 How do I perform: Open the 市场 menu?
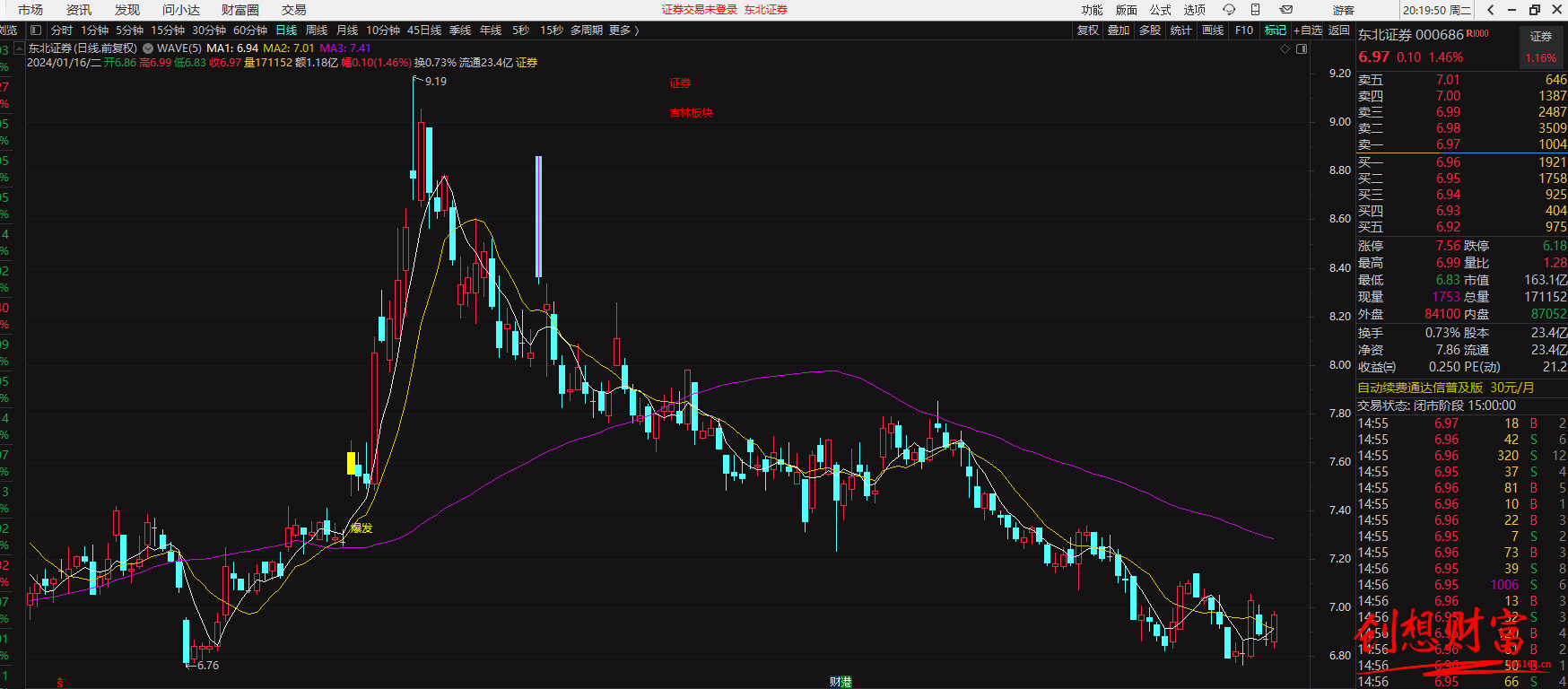tap(30, 10)
